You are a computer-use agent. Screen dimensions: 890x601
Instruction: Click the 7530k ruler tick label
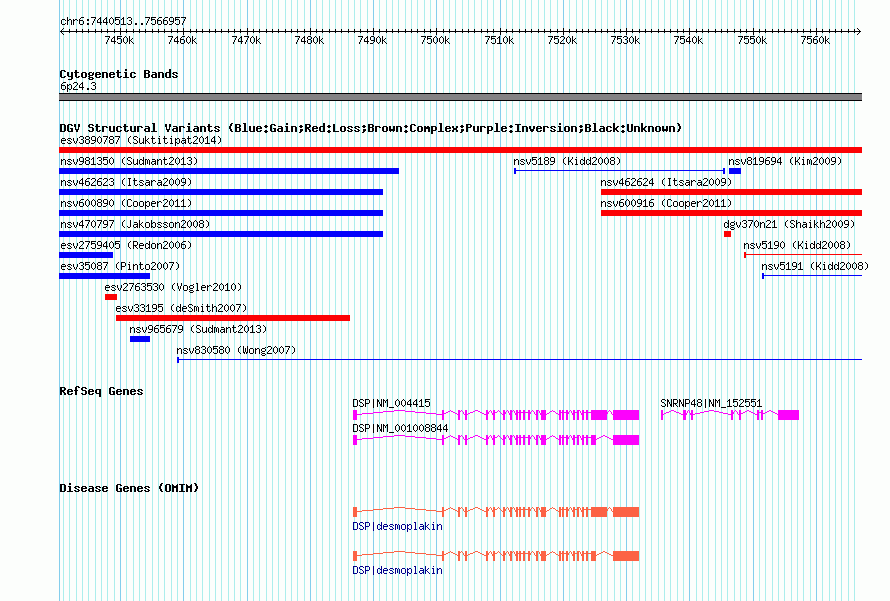625,40
